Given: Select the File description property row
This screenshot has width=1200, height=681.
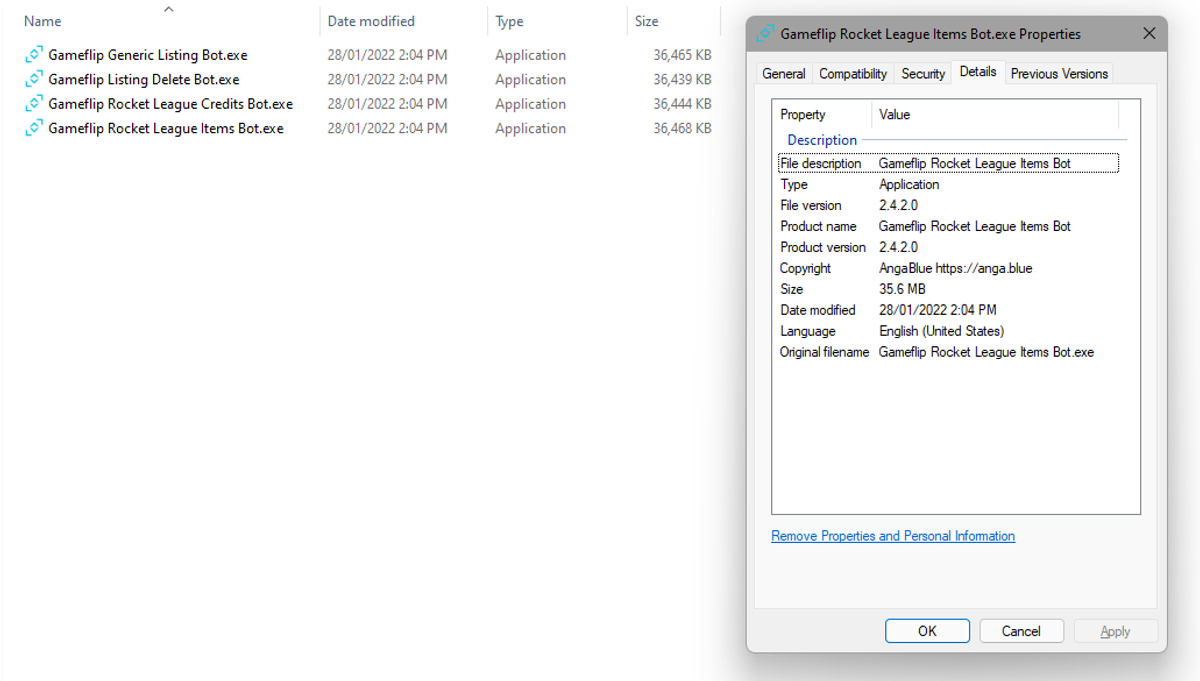Looking at the screenshot, I should tap(820, 163).
